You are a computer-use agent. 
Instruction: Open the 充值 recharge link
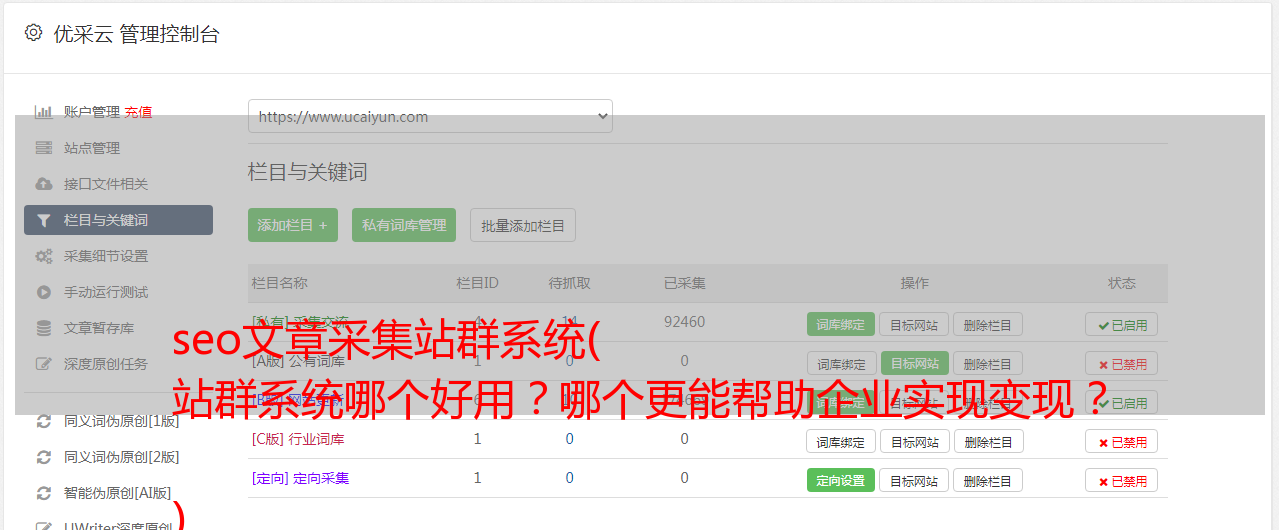click(x=138, y=112)
